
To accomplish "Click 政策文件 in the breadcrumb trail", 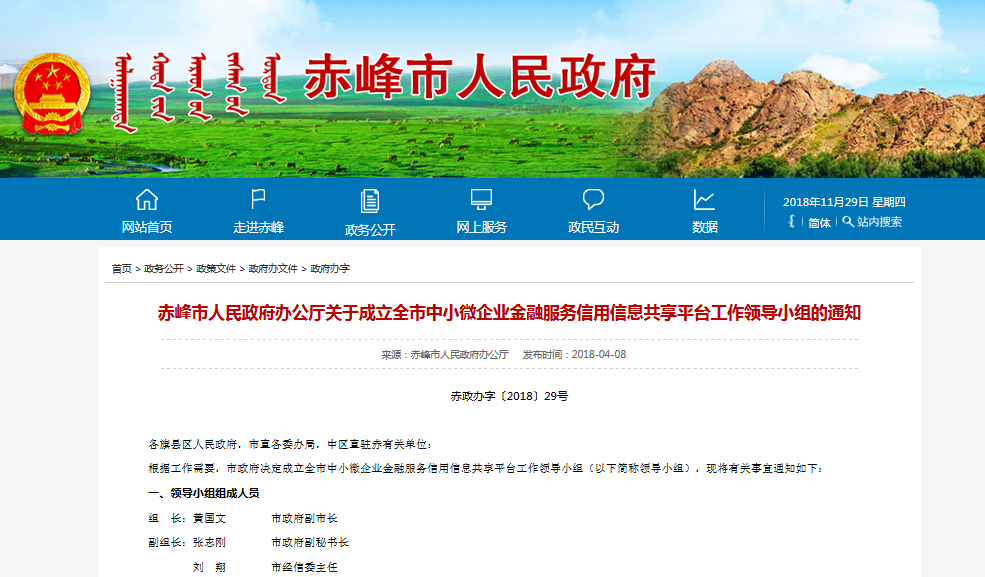I will tap(216, 269).
